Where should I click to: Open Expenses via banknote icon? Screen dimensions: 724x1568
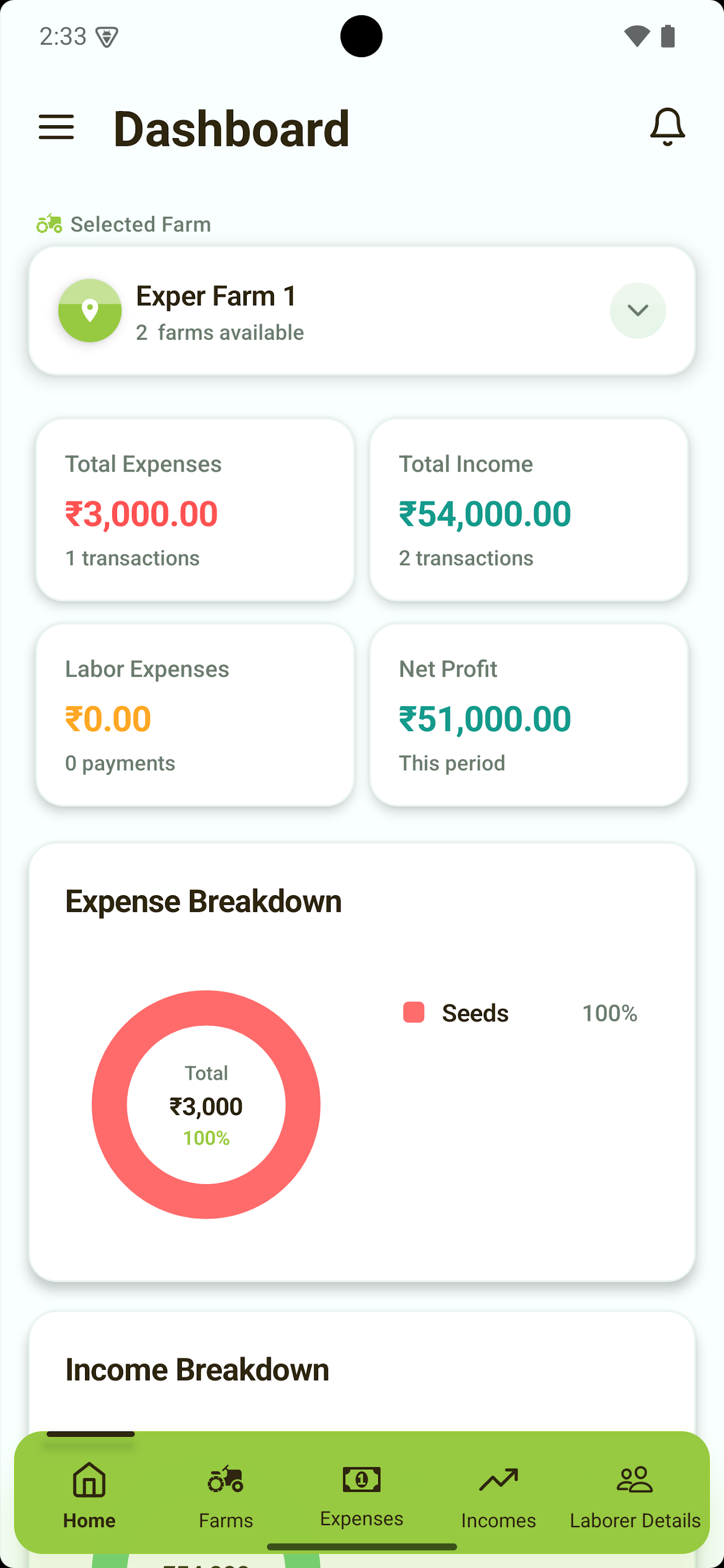[x=362, y=1479]
